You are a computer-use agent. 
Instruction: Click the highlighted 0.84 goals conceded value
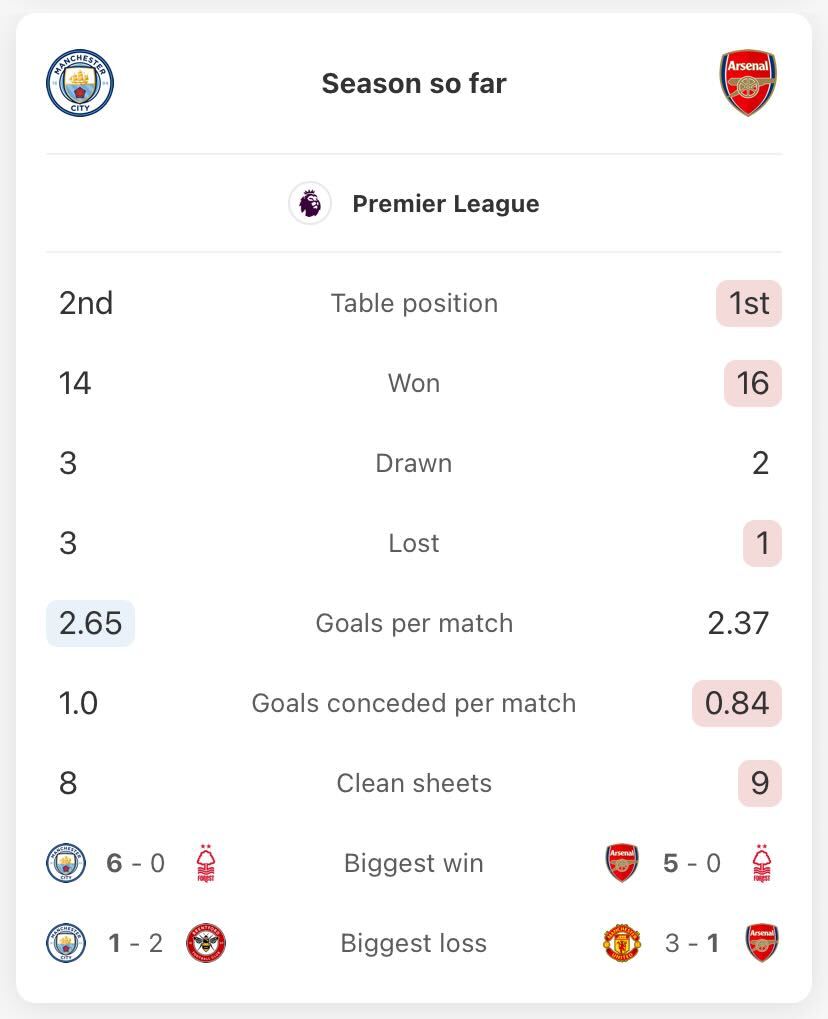[x=737, y=703]
